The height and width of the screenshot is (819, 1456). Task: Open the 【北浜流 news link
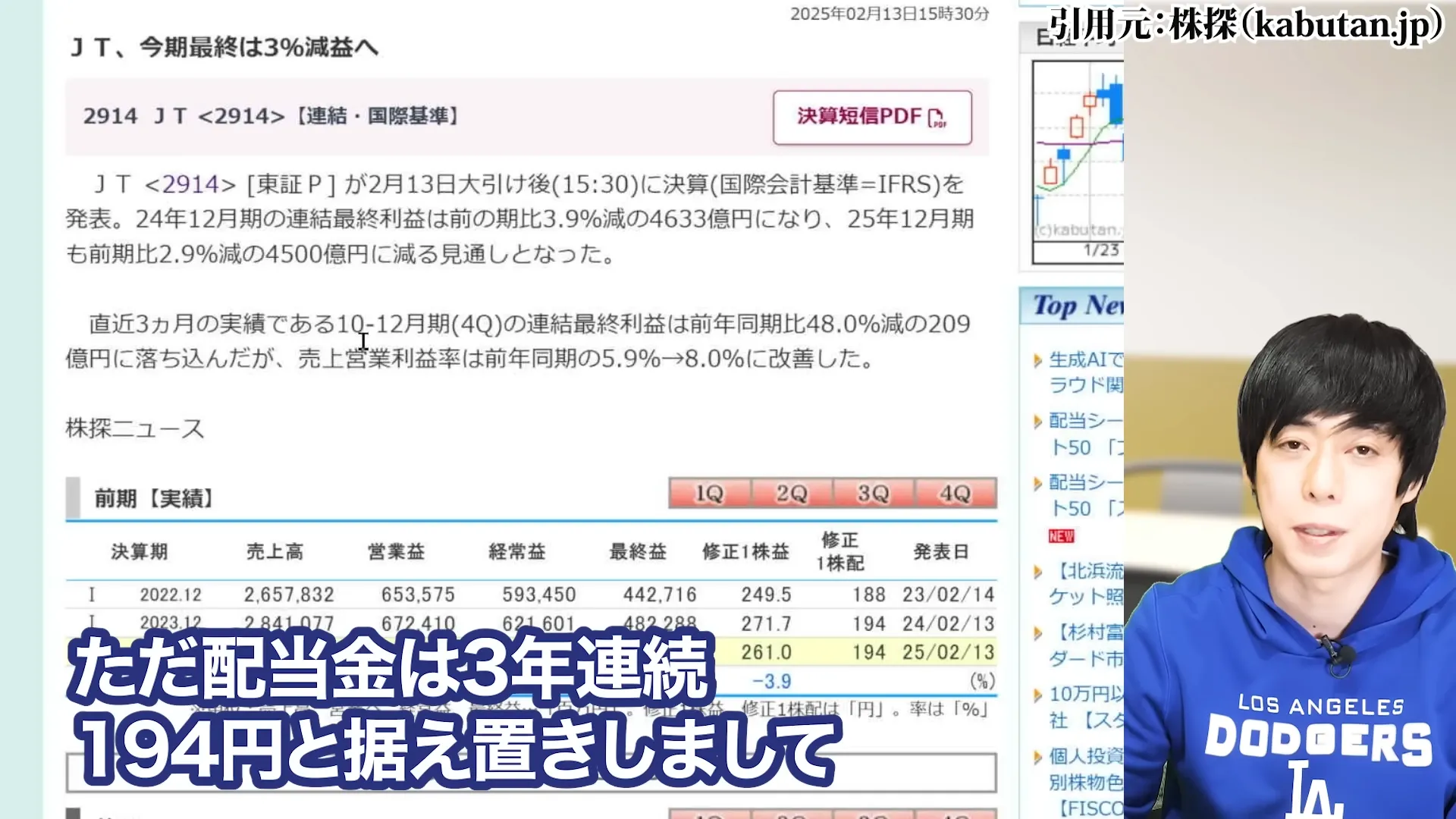[1085, 583]
